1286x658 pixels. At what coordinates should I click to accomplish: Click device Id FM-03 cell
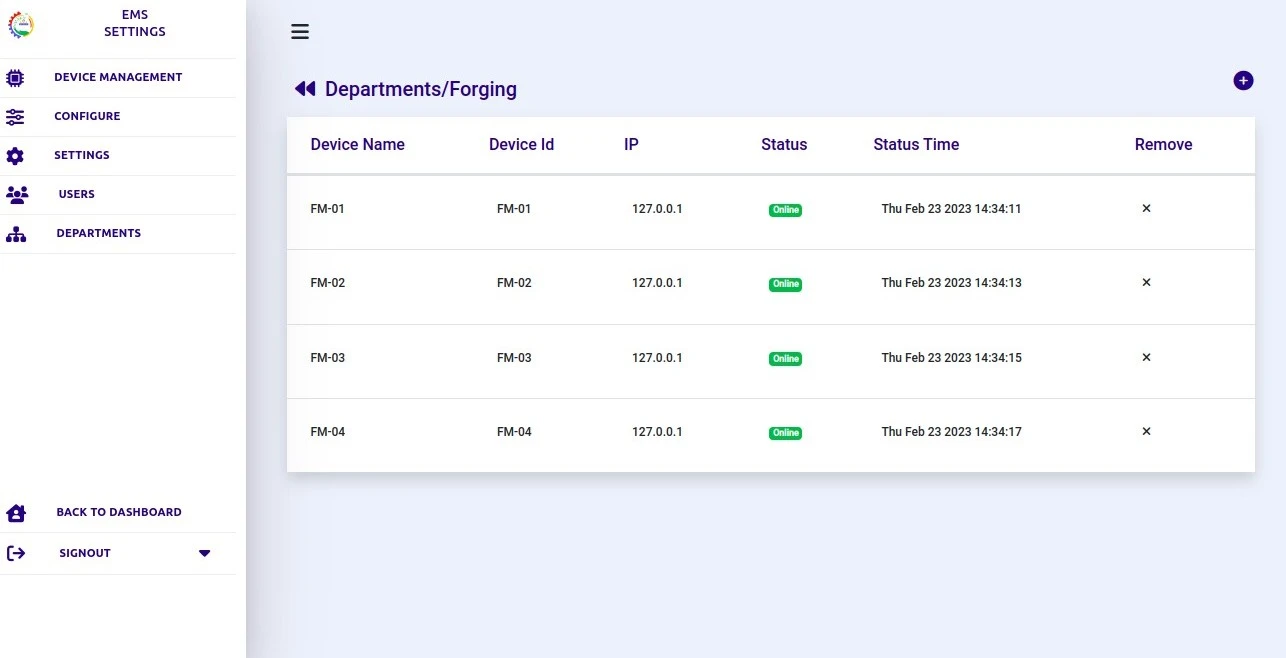point(514,358)
